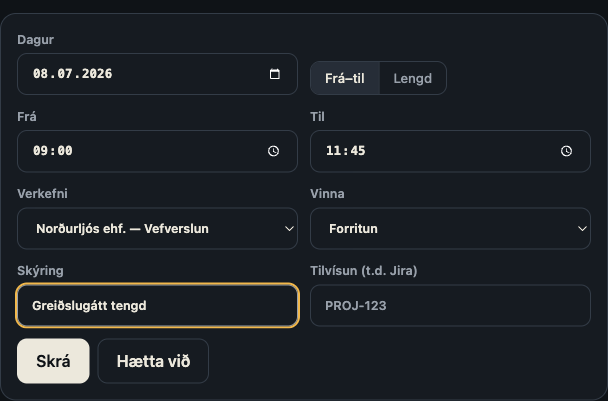Screen dimensions: 608x401
Task: Click the Tilvísun PROJ-123 reference field
Action: [x=450, y=306]
